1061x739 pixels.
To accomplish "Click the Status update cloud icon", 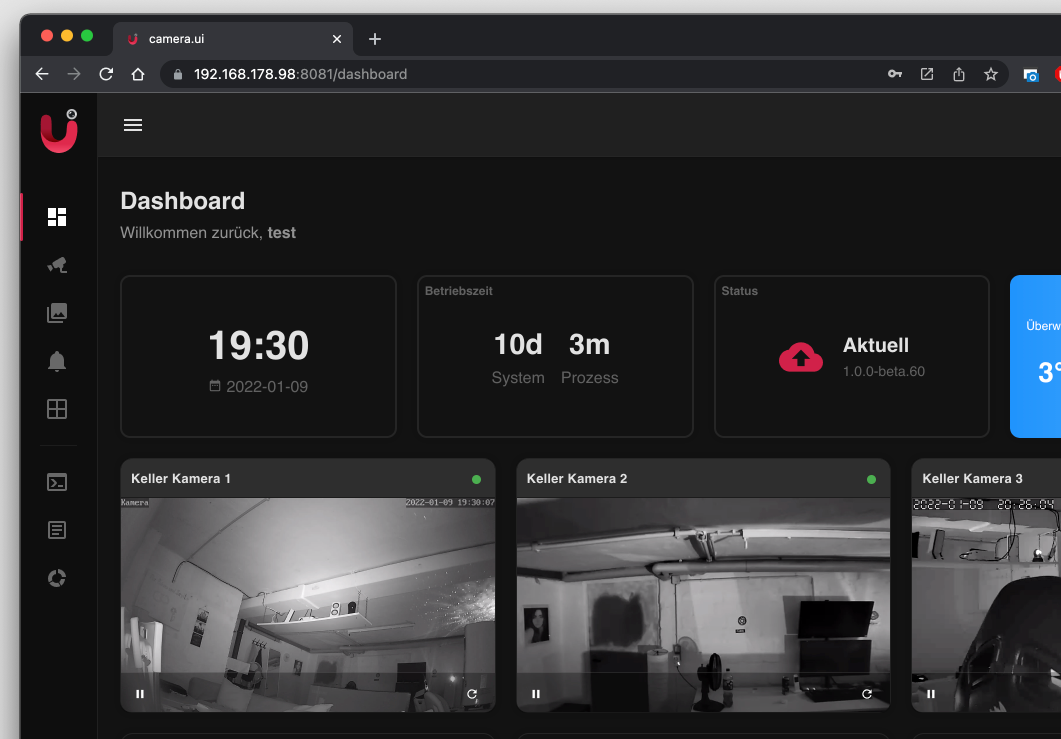I will pyautogui.click(x=800, y=357).
